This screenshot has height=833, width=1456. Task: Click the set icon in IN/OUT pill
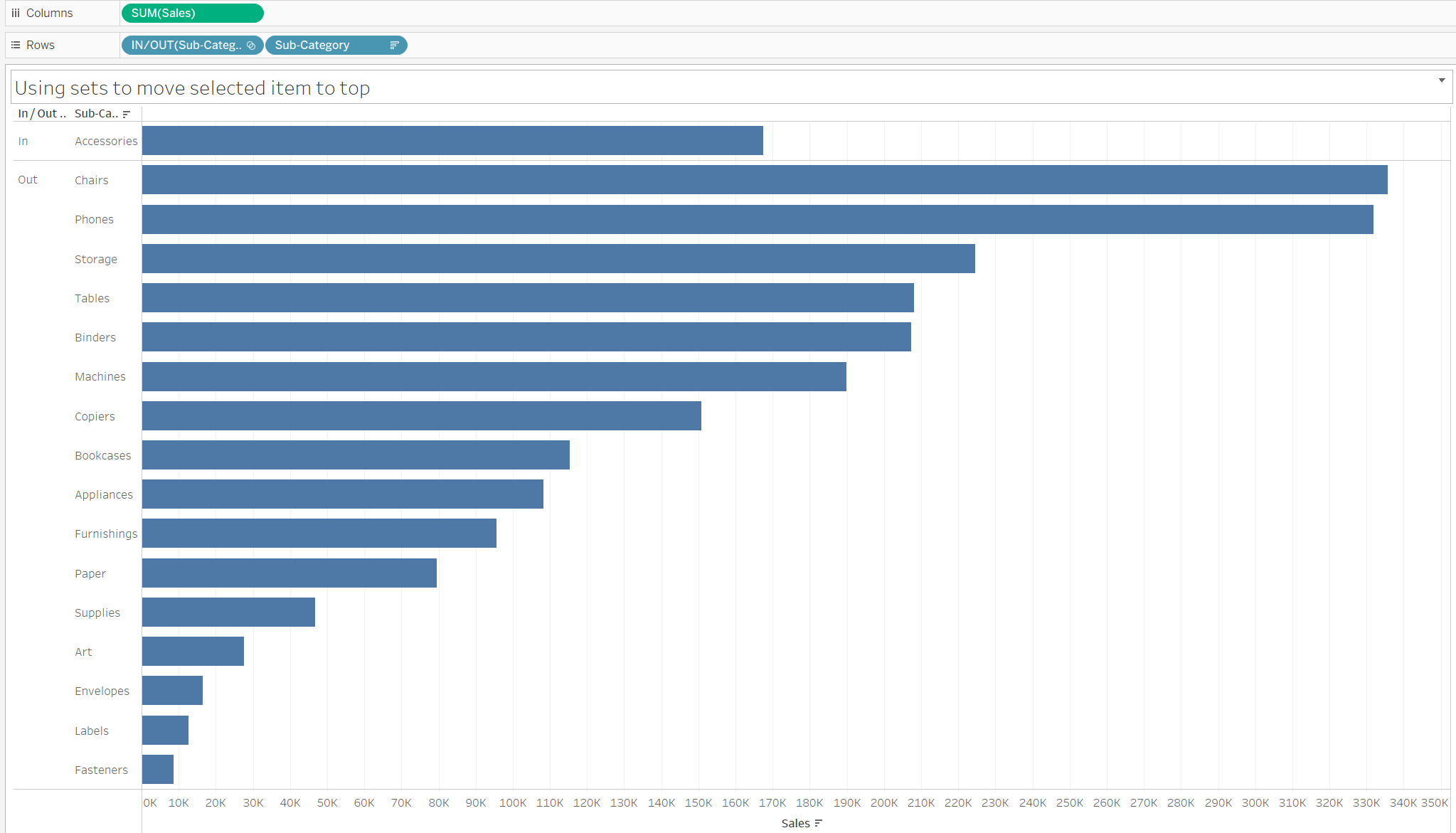[x=251, y=46]
